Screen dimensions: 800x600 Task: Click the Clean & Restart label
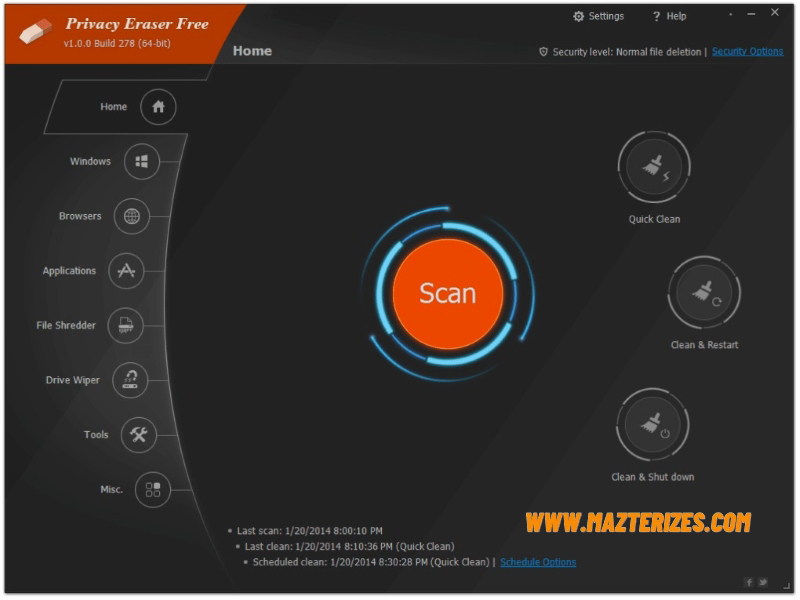pos(704,345)
